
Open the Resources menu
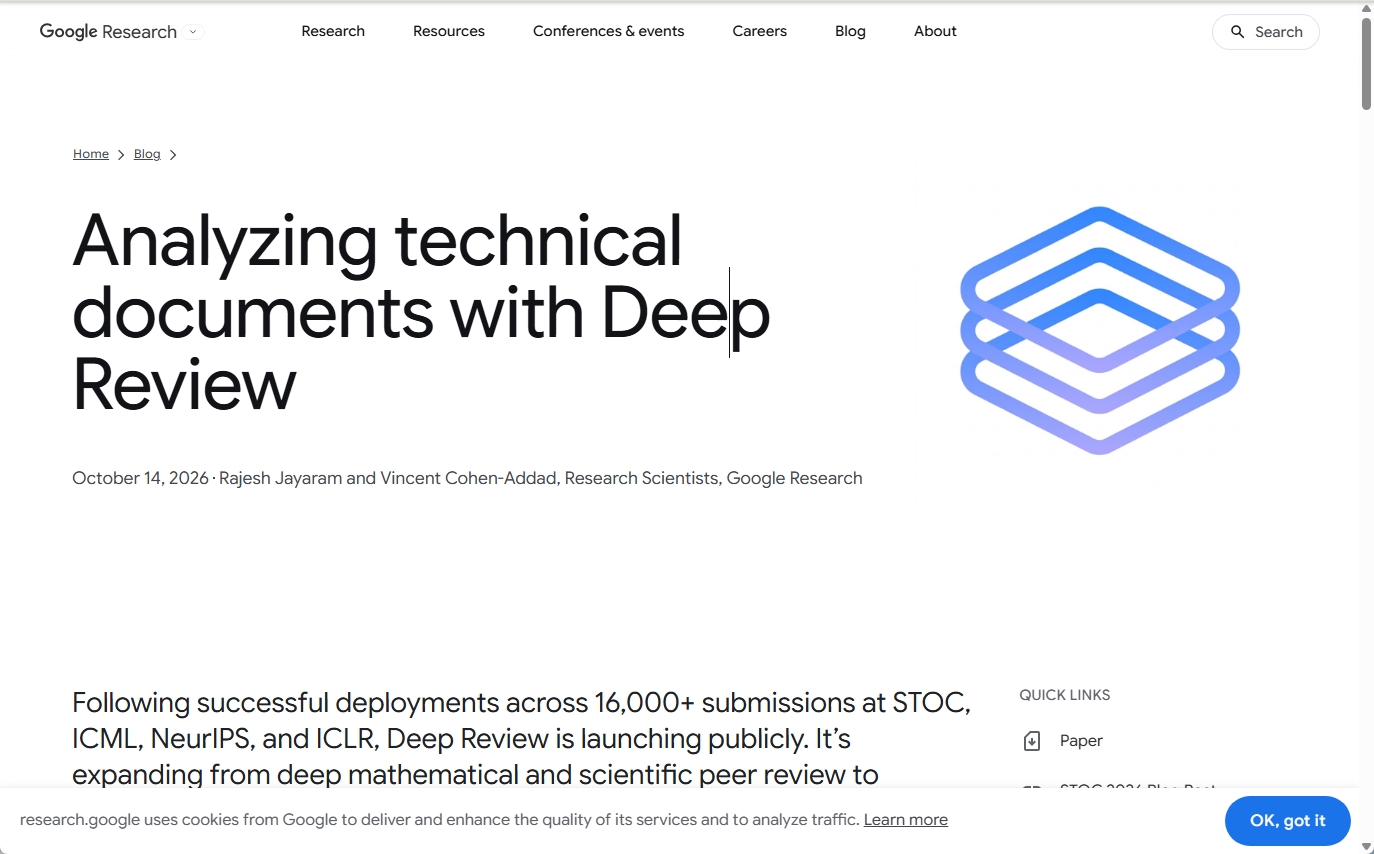click(449, 31)
